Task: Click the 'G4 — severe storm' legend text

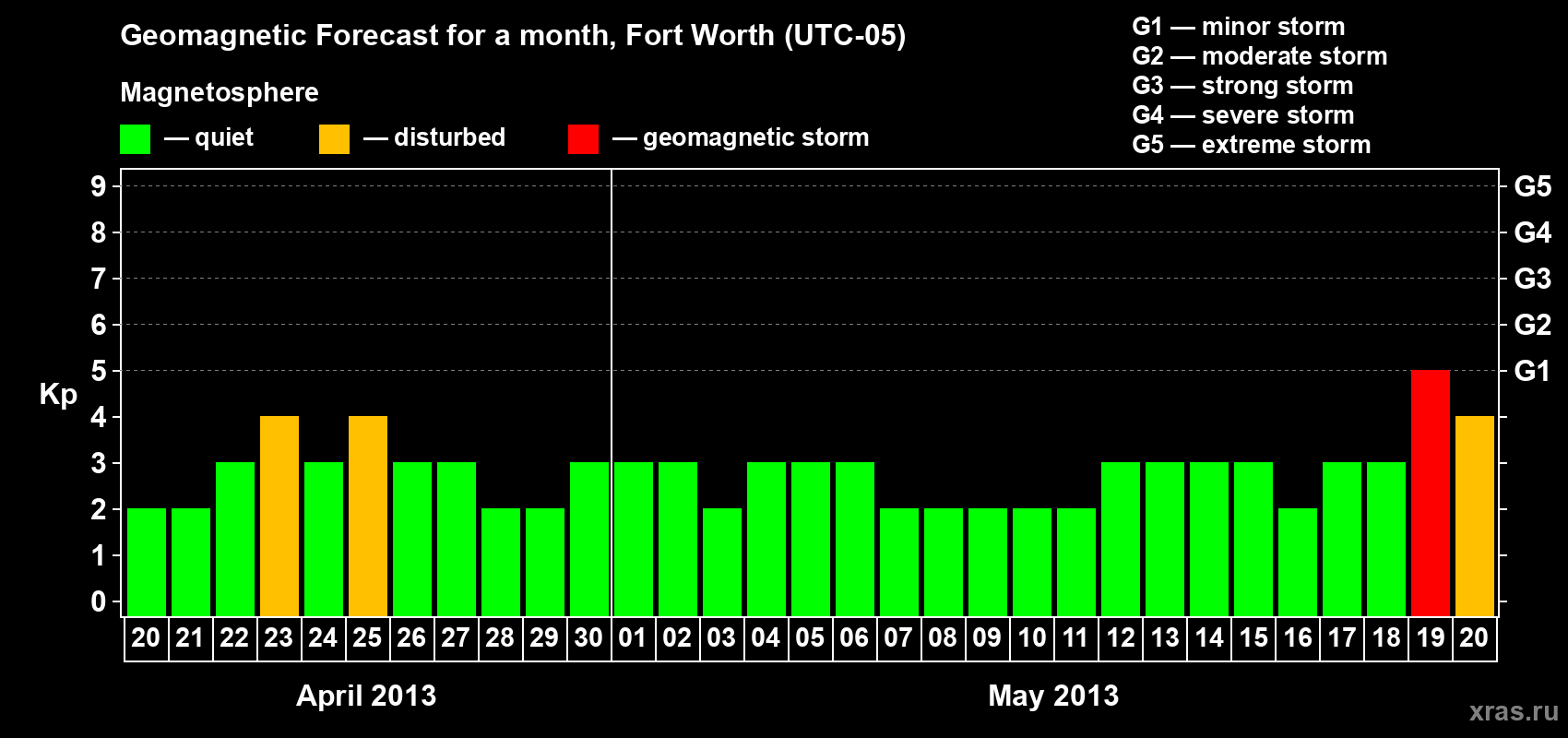Action: point(1243,115)
